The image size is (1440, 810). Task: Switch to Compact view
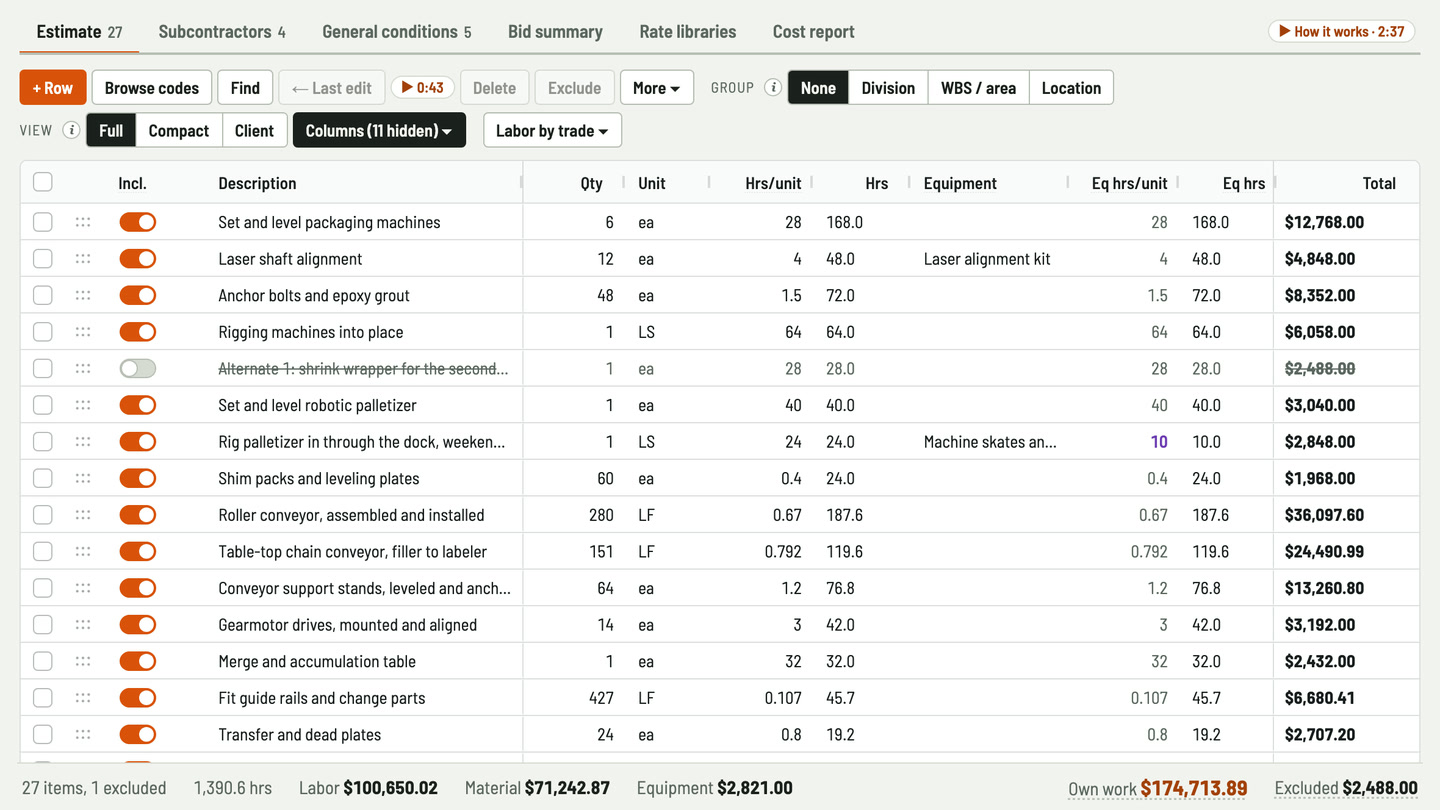click(x=179, y=131)
